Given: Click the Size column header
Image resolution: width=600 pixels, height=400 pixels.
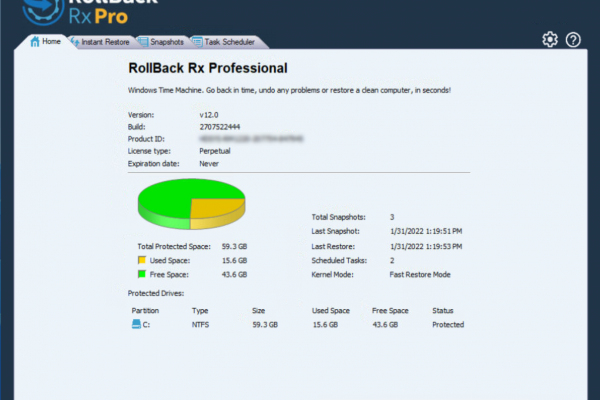Looking at the screenshot, I should [x=258, y=310].
